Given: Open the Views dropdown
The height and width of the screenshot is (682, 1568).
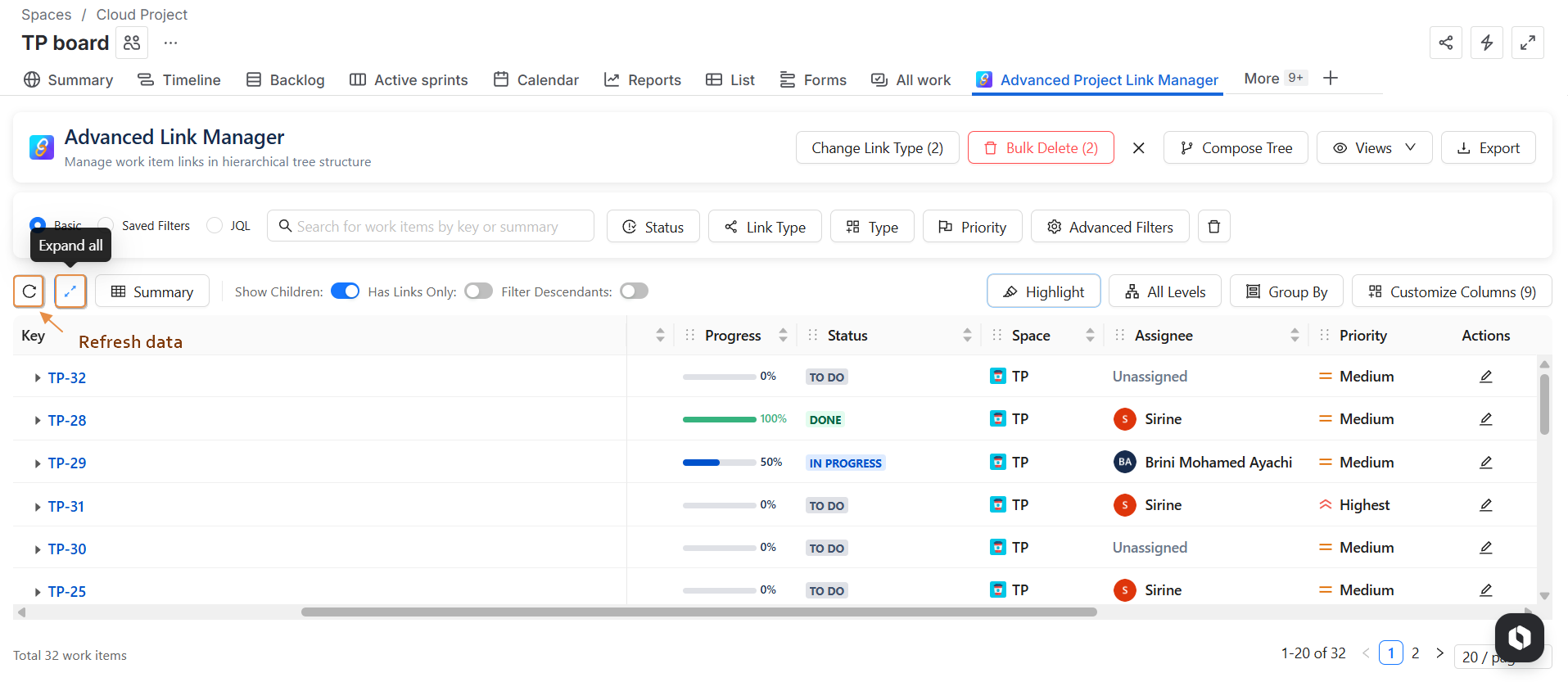Looking at the screenshot, I should (1373, 148).
